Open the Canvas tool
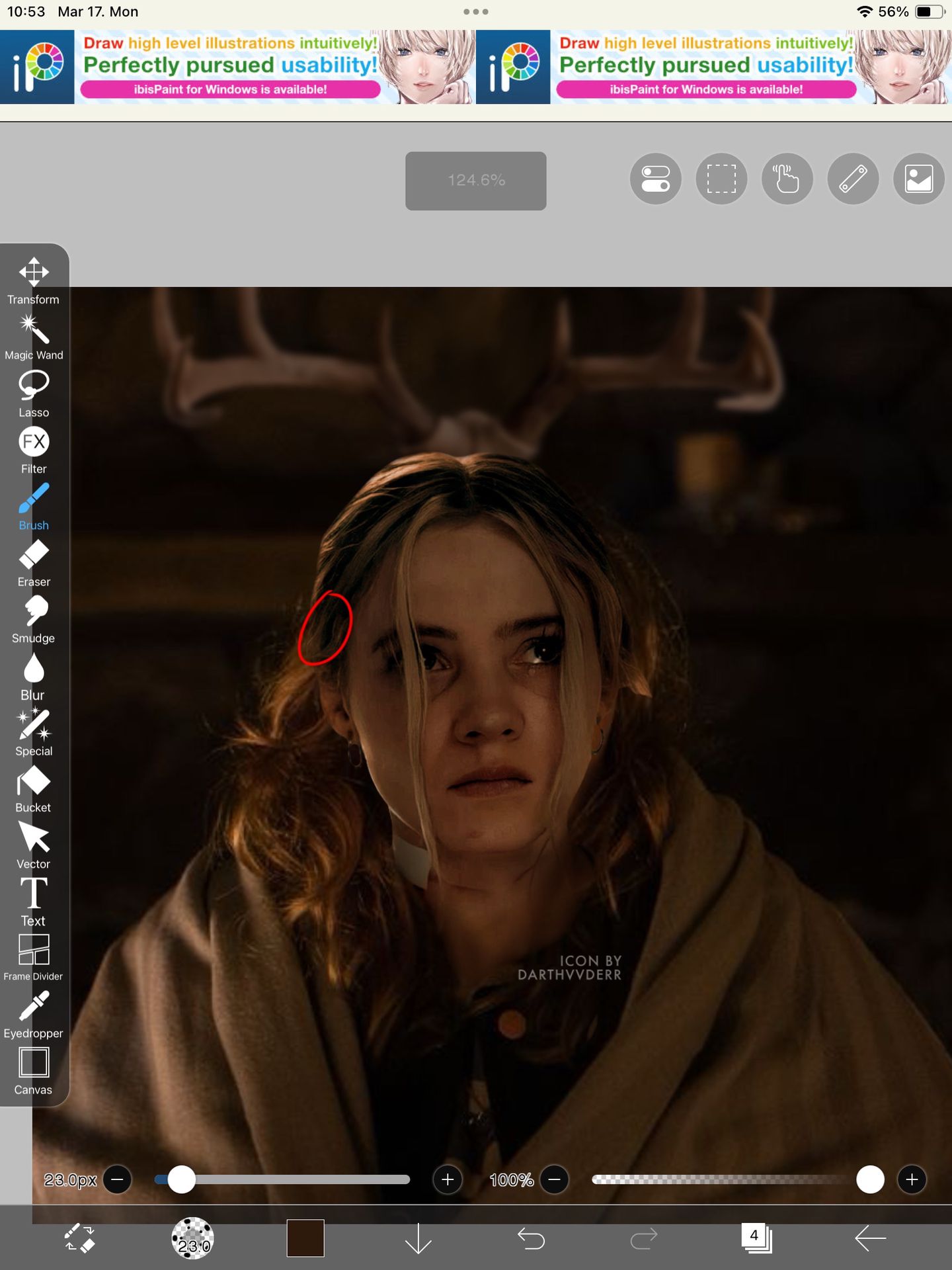The height and width of the screenshot is (1270, 952). coord(34,1072)
